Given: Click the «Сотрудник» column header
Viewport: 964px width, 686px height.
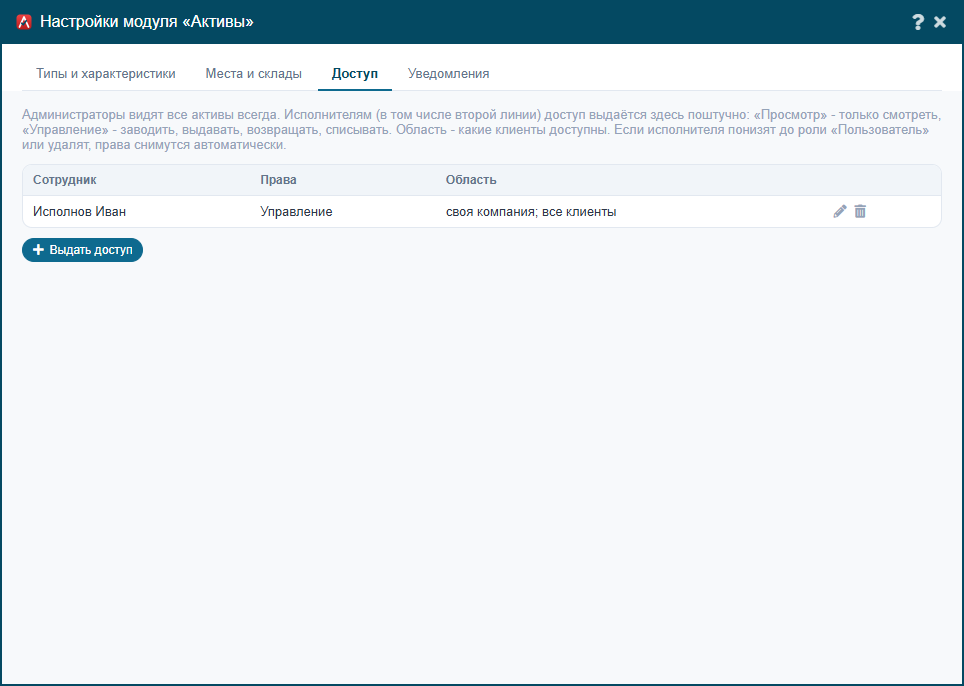Looking at the screenshot, I should tap(65, 180).
